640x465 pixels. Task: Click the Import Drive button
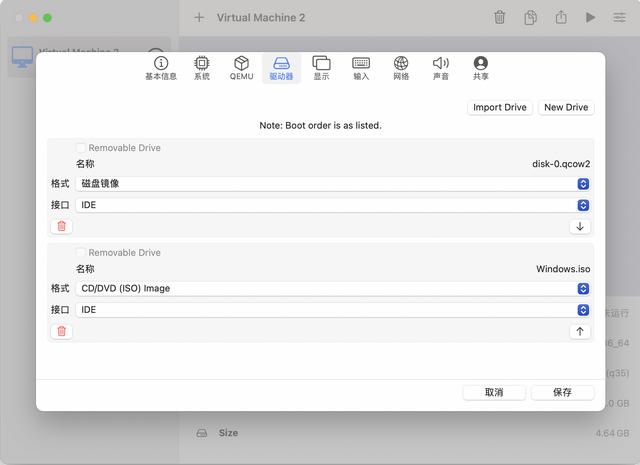[x=500, y=107]
